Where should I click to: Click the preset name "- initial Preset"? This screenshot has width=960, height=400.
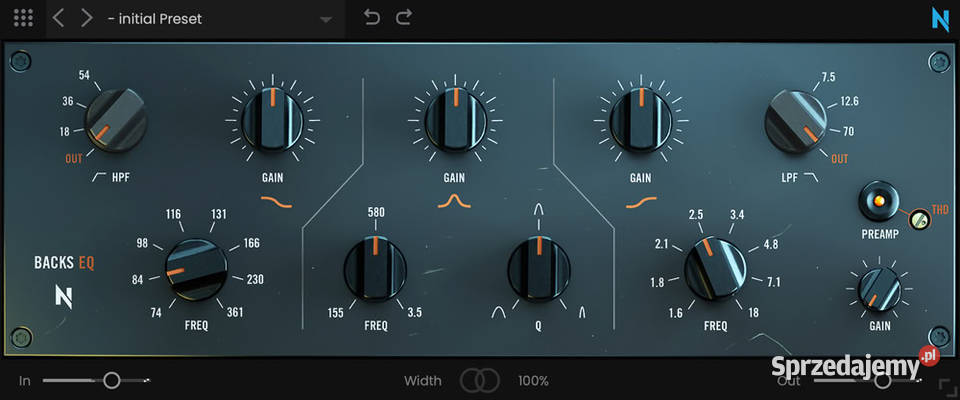tap(154, 19)
